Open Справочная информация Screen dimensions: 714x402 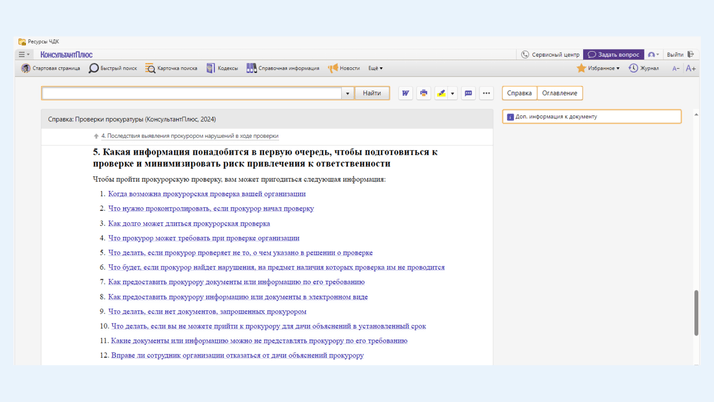pyautogui.click(x=283, y=68)
